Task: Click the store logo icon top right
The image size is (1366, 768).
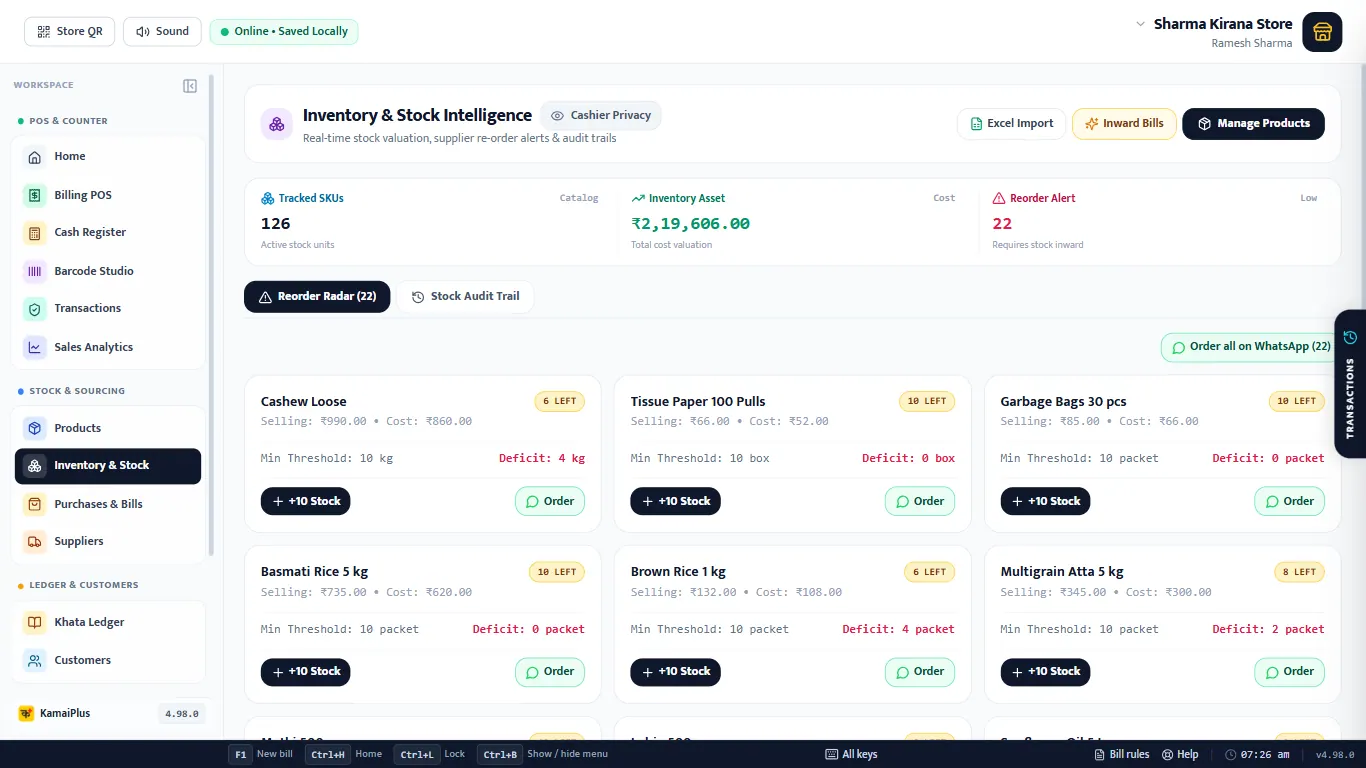Action: 1322,32
